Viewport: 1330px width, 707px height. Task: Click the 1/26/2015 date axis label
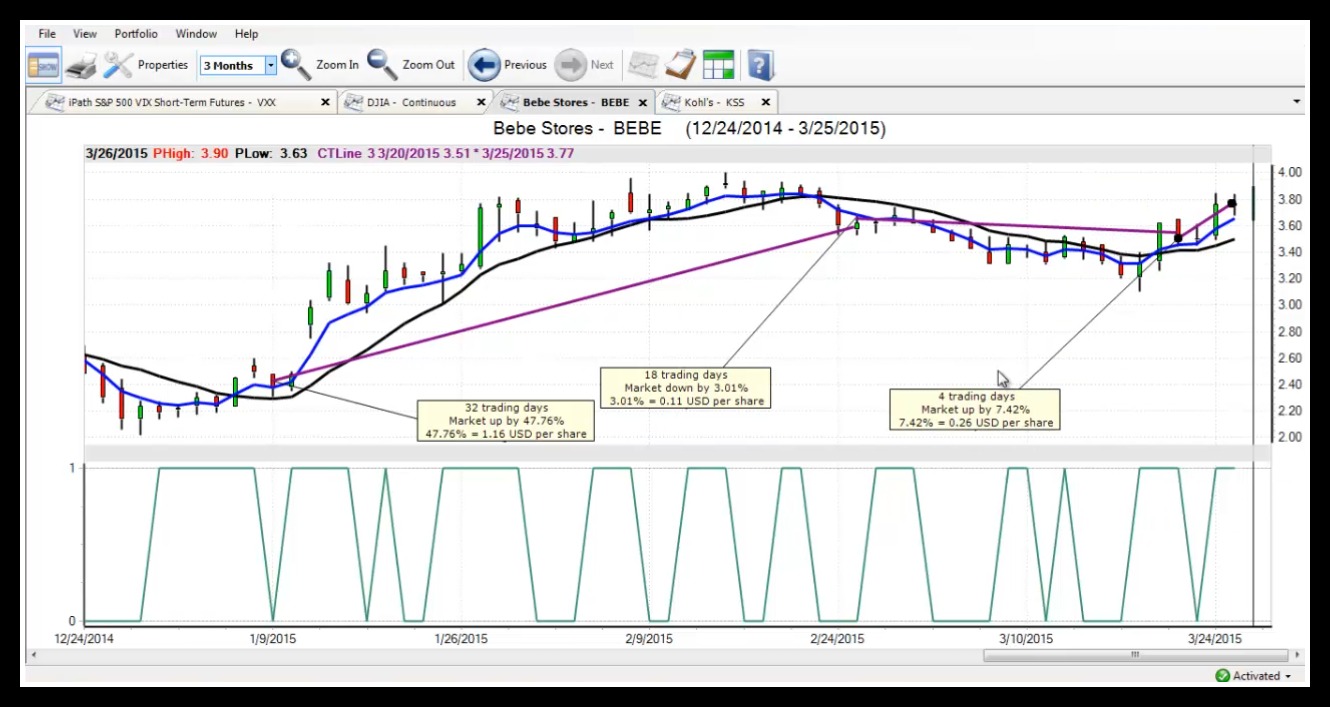460,638
